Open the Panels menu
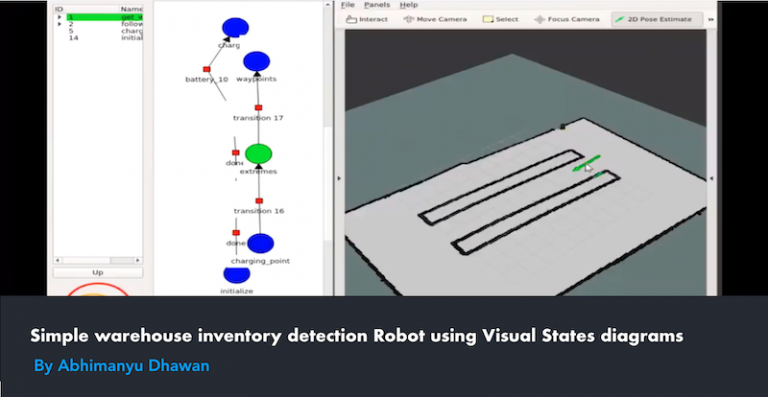Image resolution: width=768 pixels, height=397 pixels. point(377,5)
